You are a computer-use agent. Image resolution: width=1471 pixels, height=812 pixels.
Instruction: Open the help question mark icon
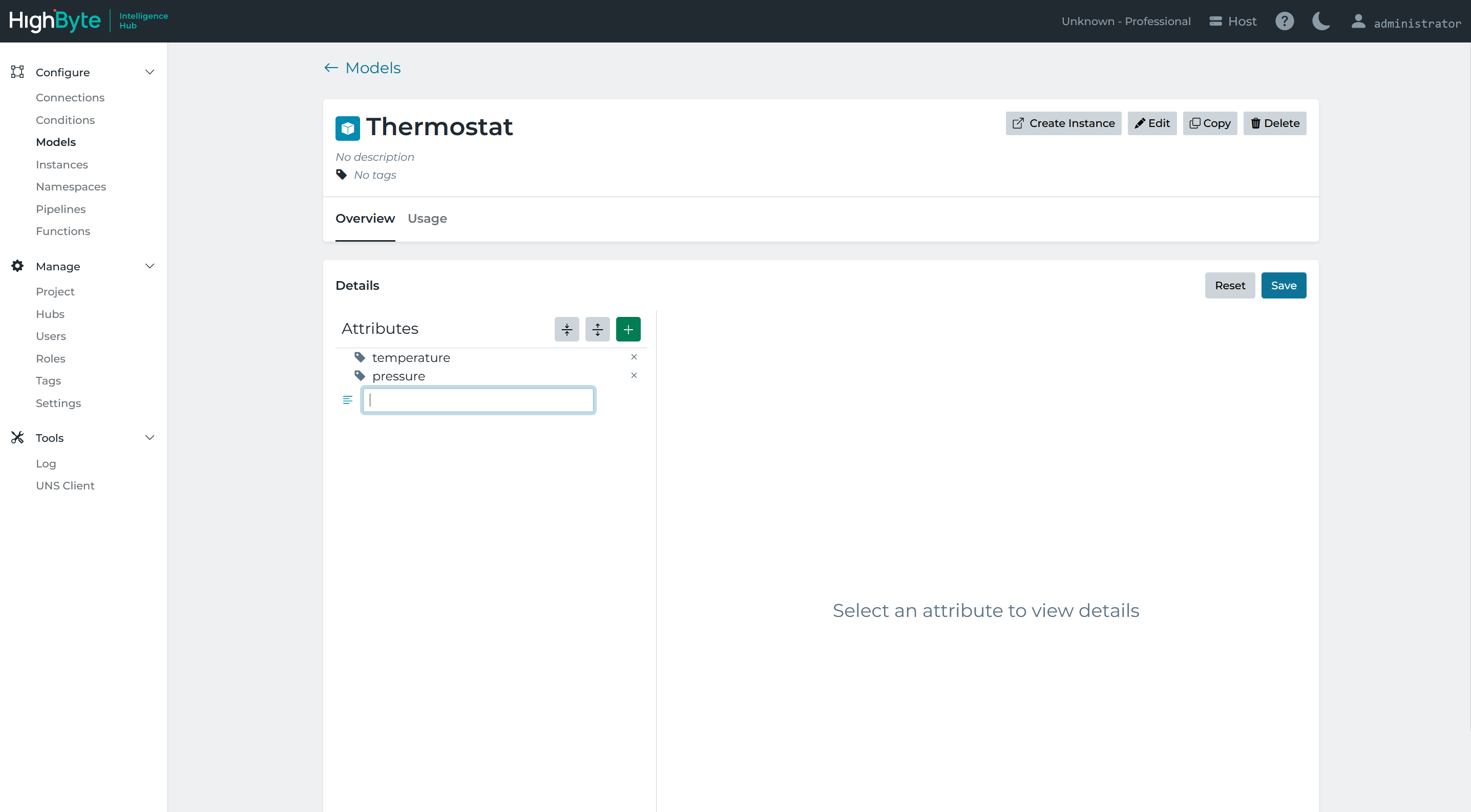click(x=1284, y=21)
